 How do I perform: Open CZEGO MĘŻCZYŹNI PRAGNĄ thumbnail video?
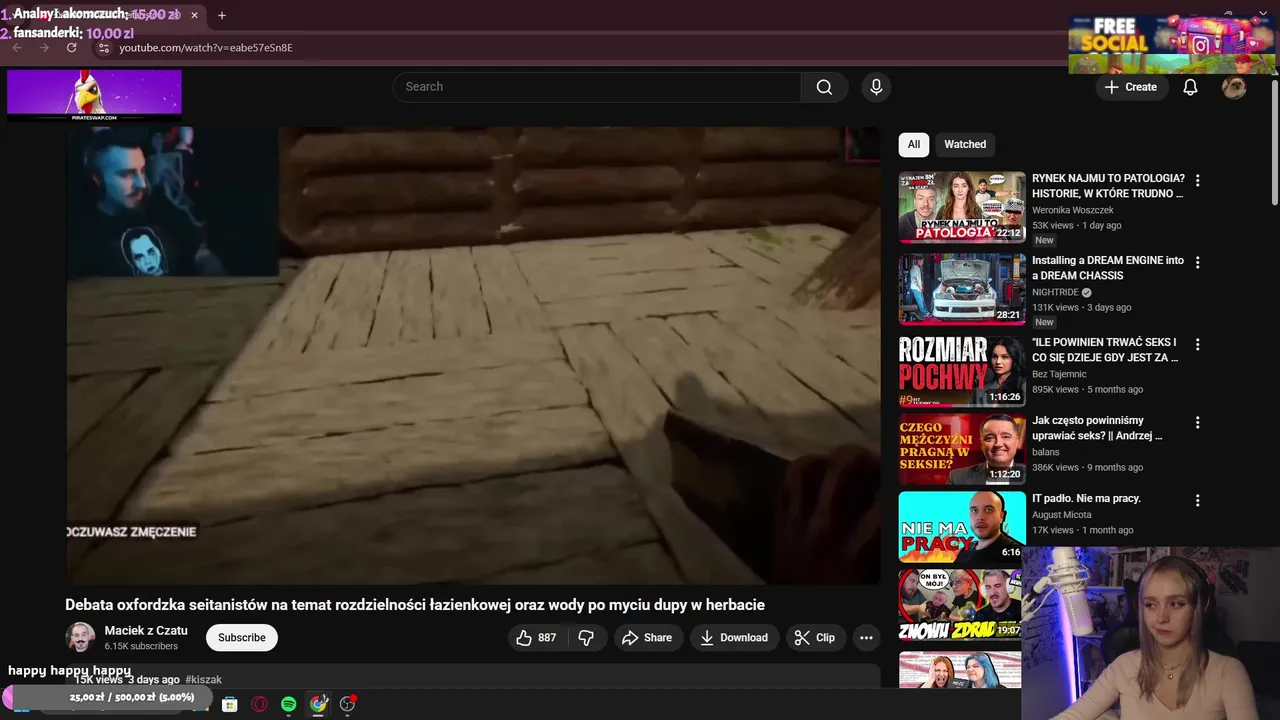[962, 449]
